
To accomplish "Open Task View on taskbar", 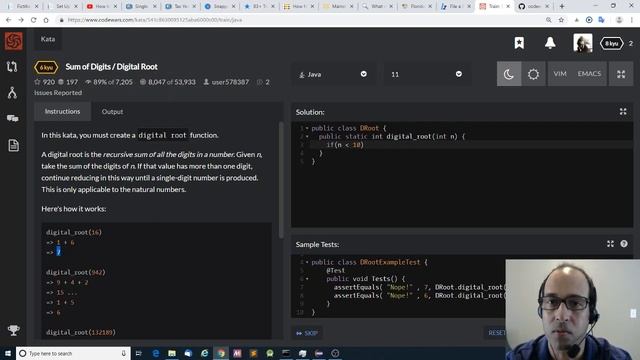I will 139,353.
